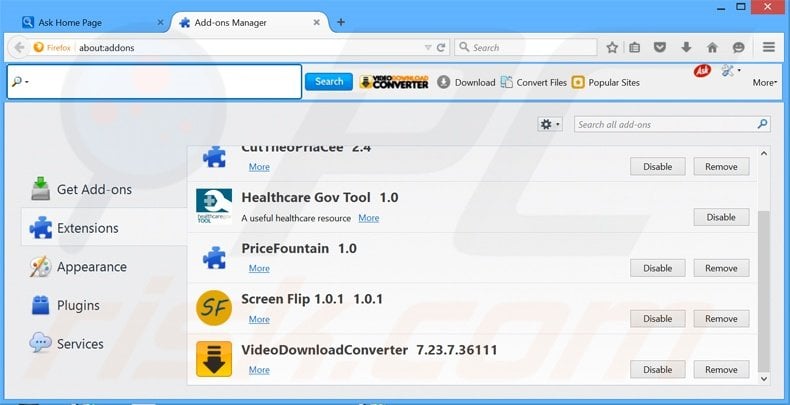Disable the CutTheoPriaCee extension
This screenshot has width=790, height=405.
pyautogui.click(x=657, y=167)
